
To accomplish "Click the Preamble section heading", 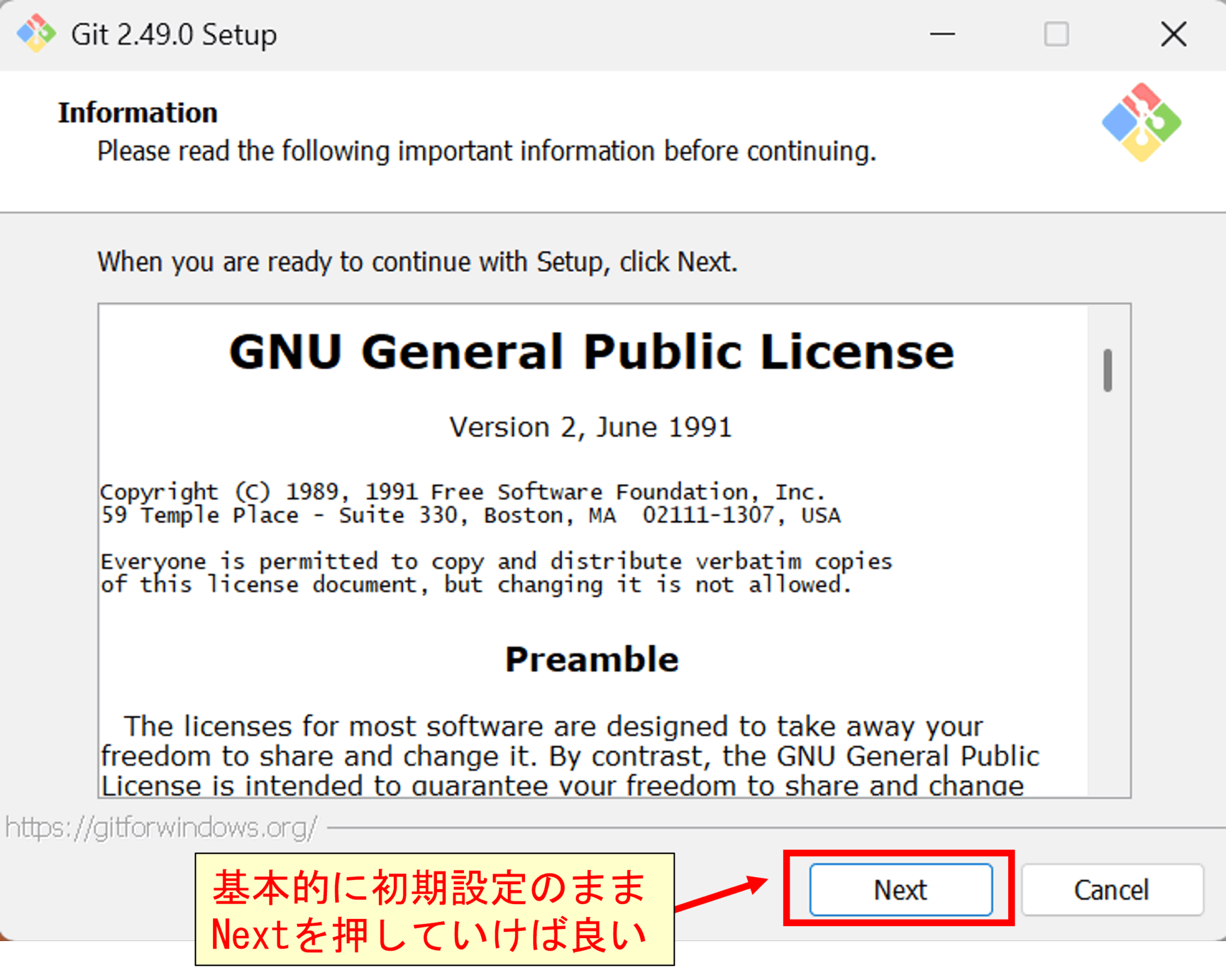I will [591, 659].
